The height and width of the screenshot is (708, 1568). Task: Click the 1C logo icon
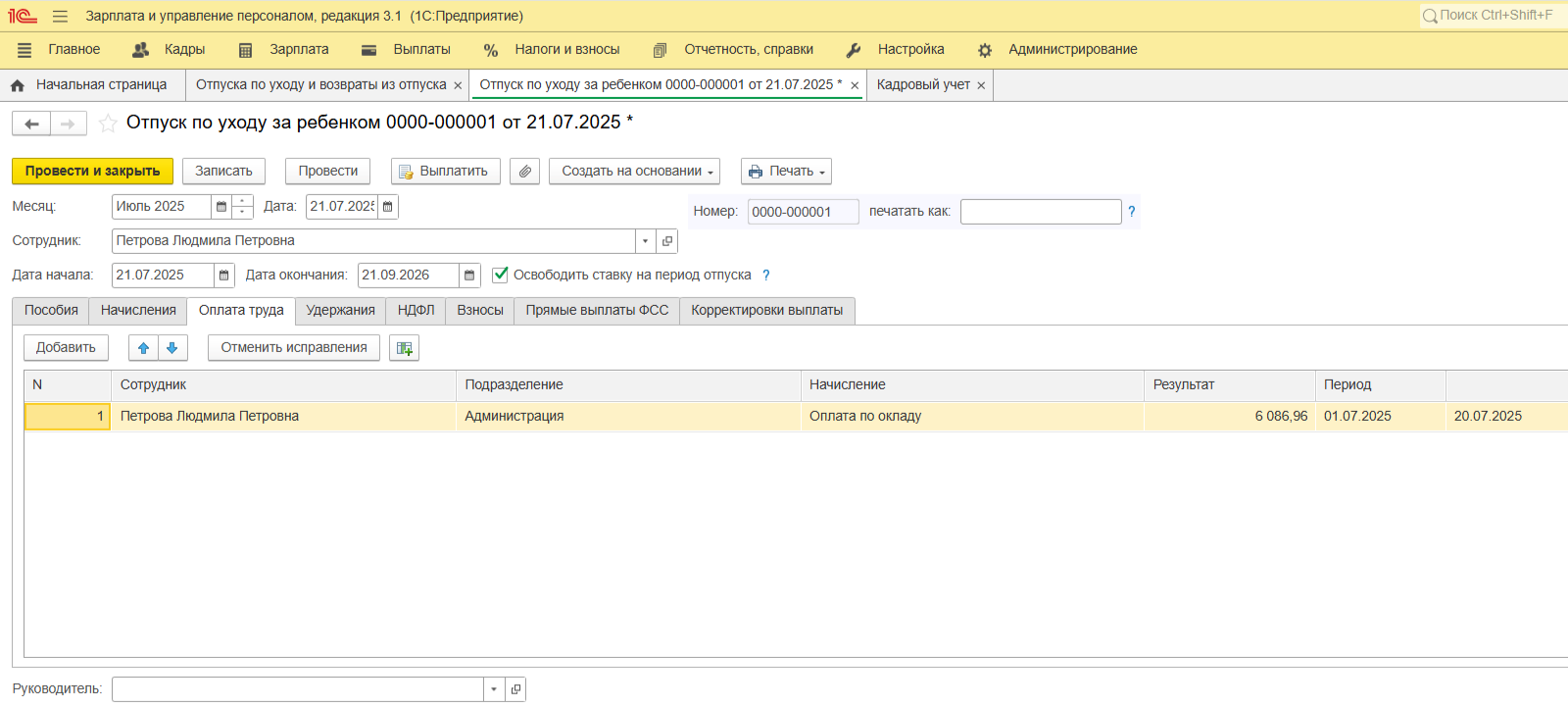click(22, 16)
